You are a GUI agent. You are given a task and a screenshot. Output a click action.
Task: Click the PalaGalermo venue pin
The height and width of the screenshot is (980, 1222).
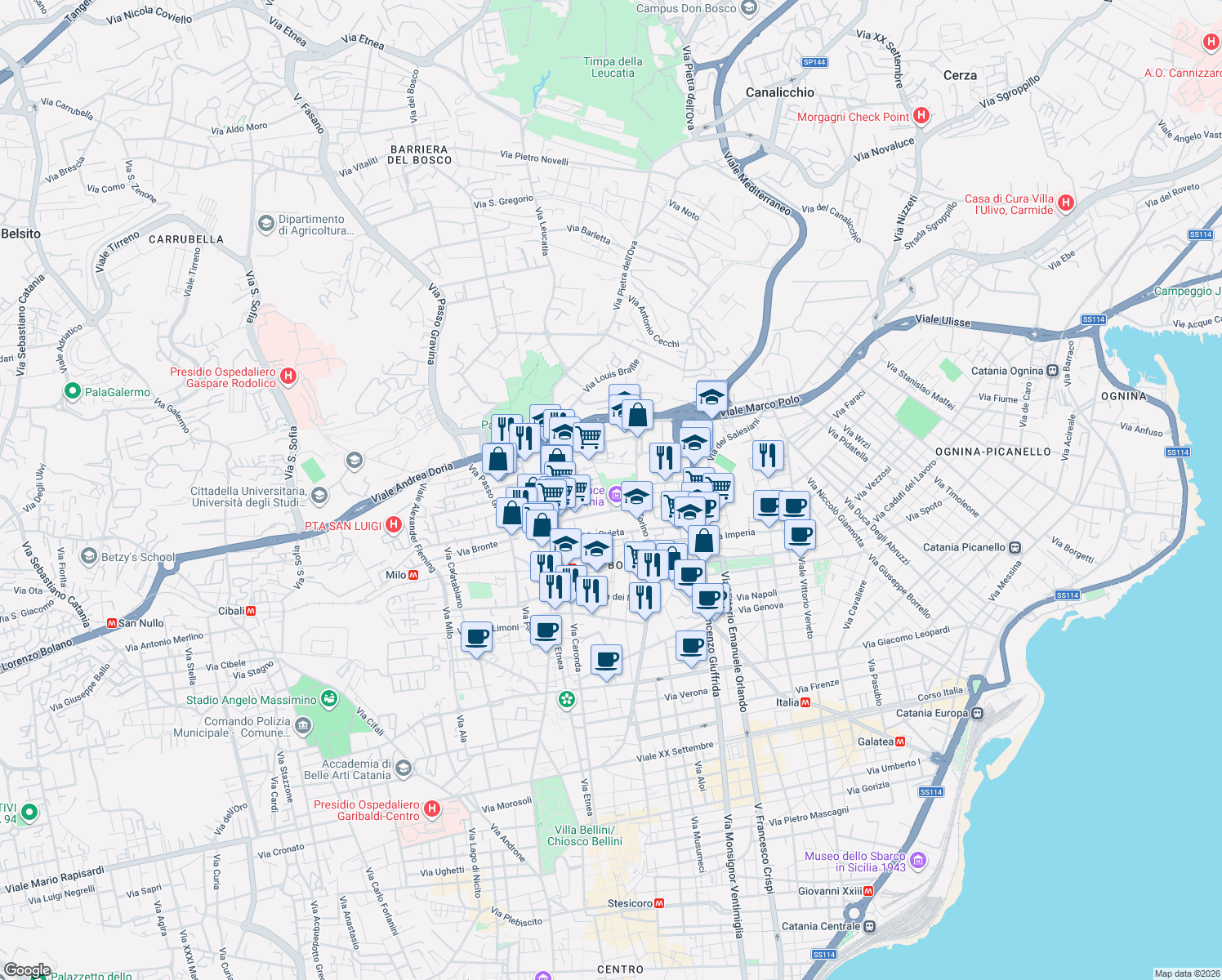(x=73, y=392)
